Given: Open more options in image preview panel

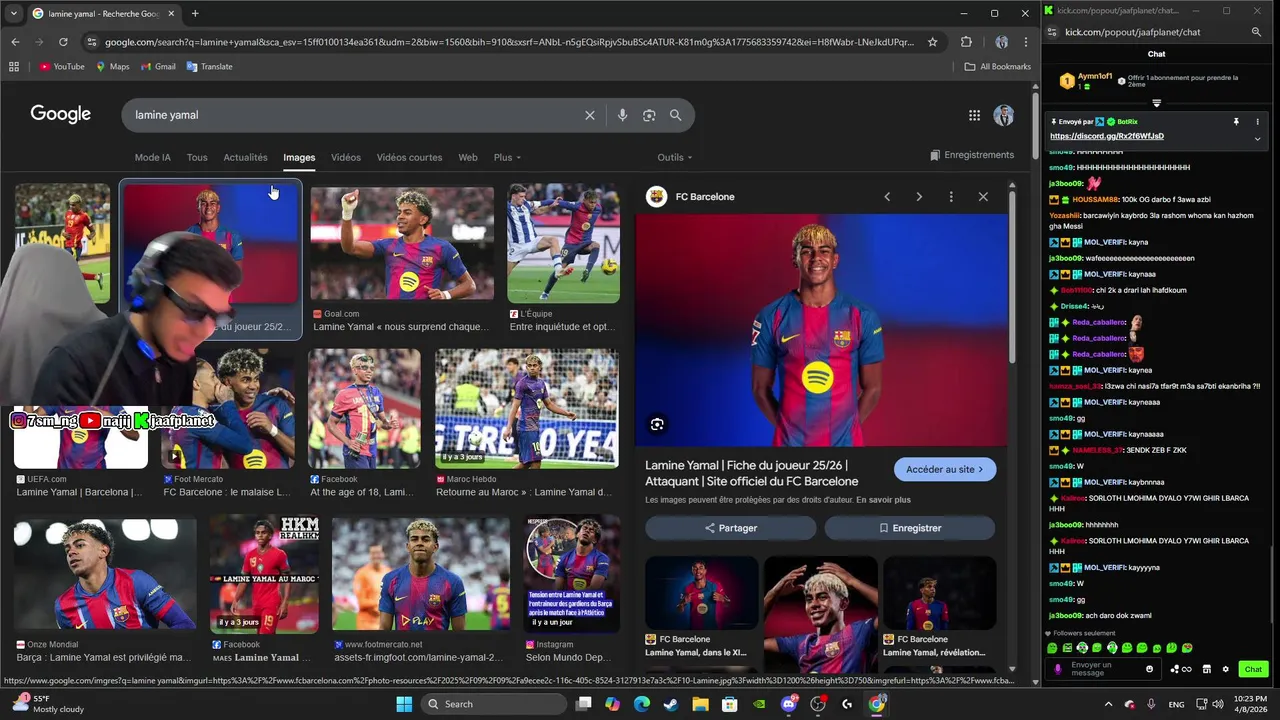Looking at the screenshot, I should 951,197.
